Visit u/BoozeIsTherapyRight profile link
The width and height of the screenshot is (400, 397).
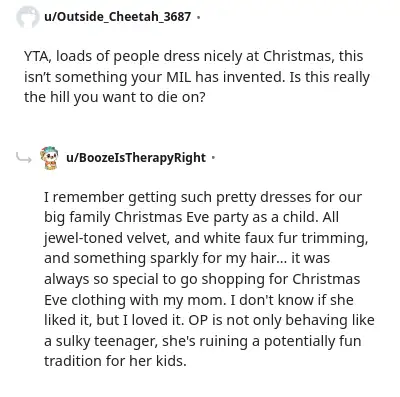coord(136,158)
